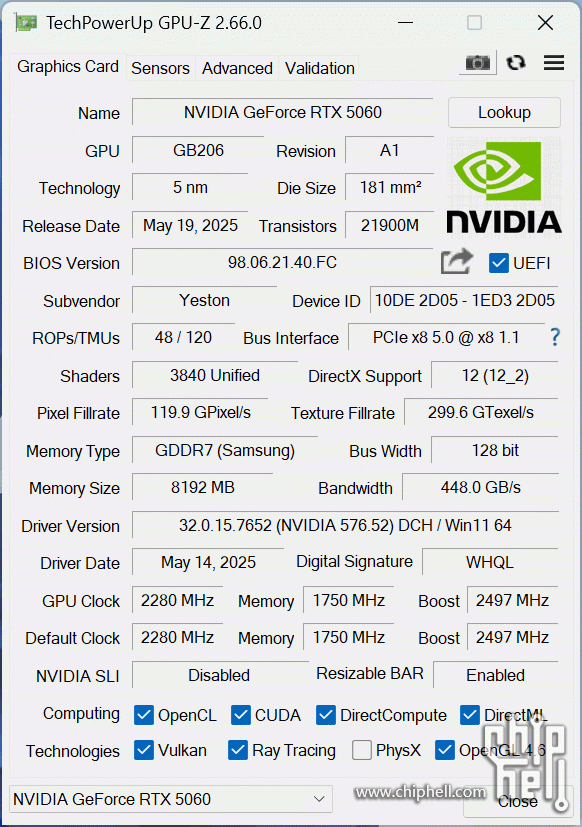Select the Validation tab
The image size is (582, 827).
click(320, 68)
